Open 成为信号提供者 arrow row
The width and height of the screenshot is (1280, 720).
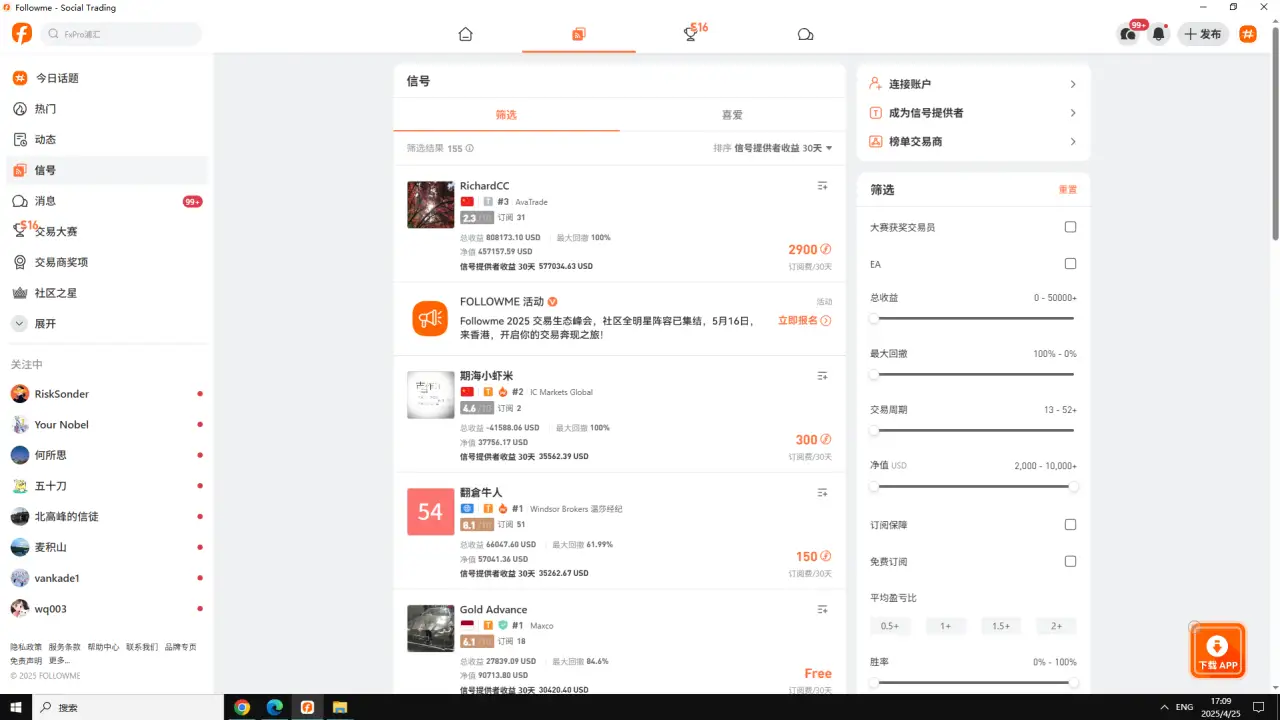pos(973,113)
